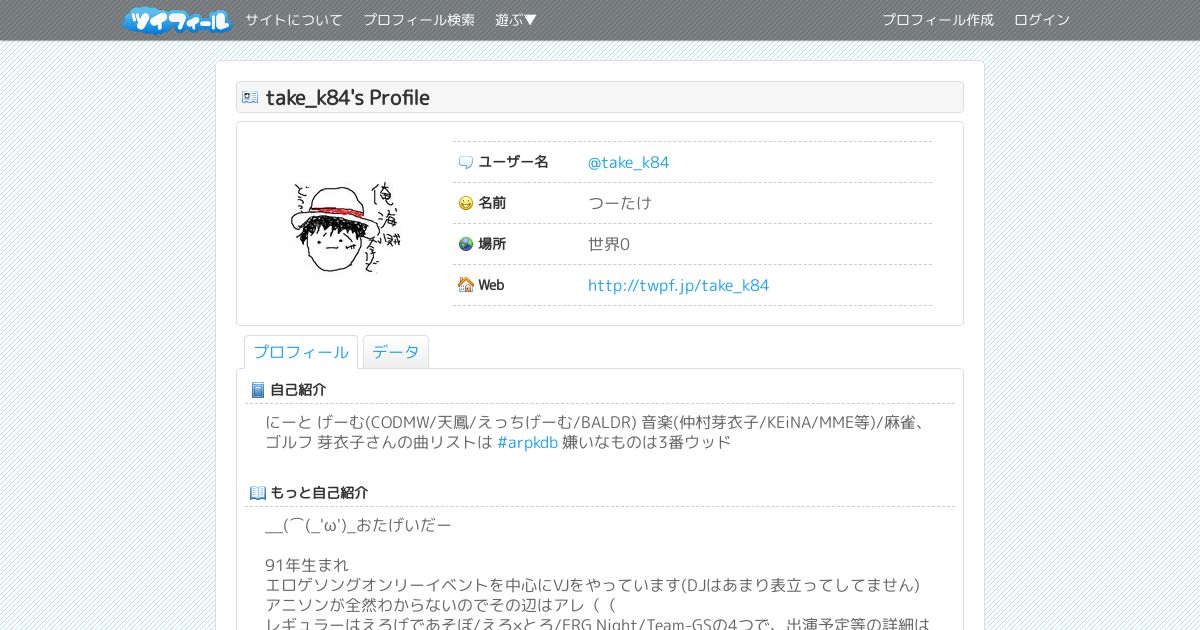The width and height of the screenshot is (1200, 630).
Task: Click the speech bubble icon beside ユーザー名
Action: coord(465,162)
